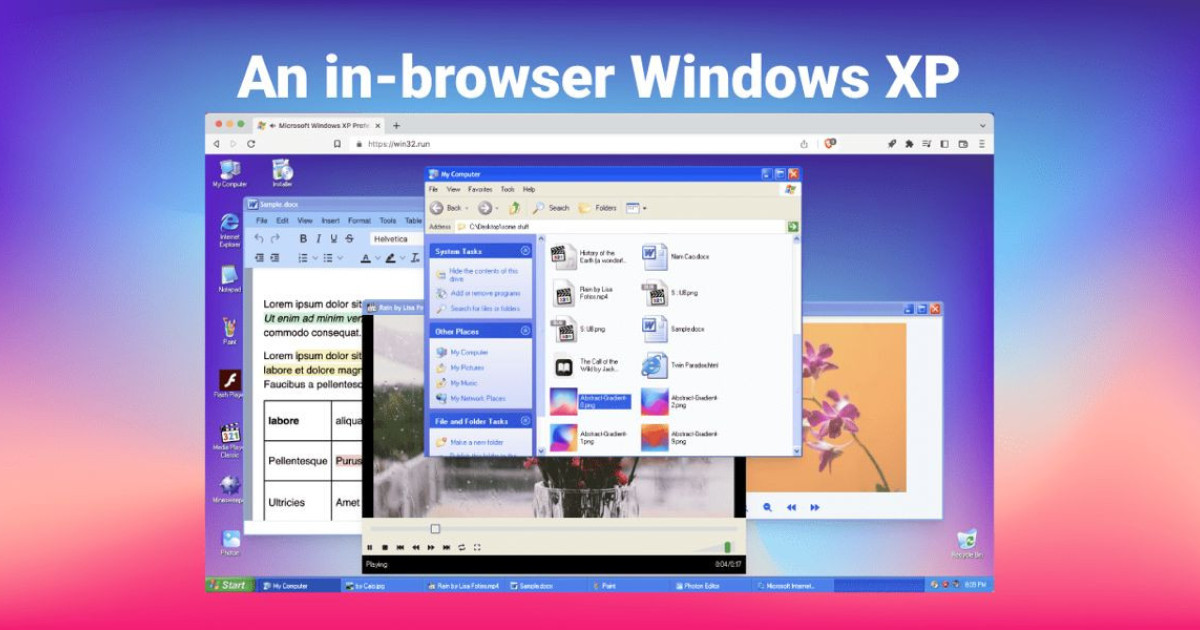This screenshot has height=630, width=1200.
Task: Click the undo arrow in Sample.docx toolbar
Action: [260, 239]
